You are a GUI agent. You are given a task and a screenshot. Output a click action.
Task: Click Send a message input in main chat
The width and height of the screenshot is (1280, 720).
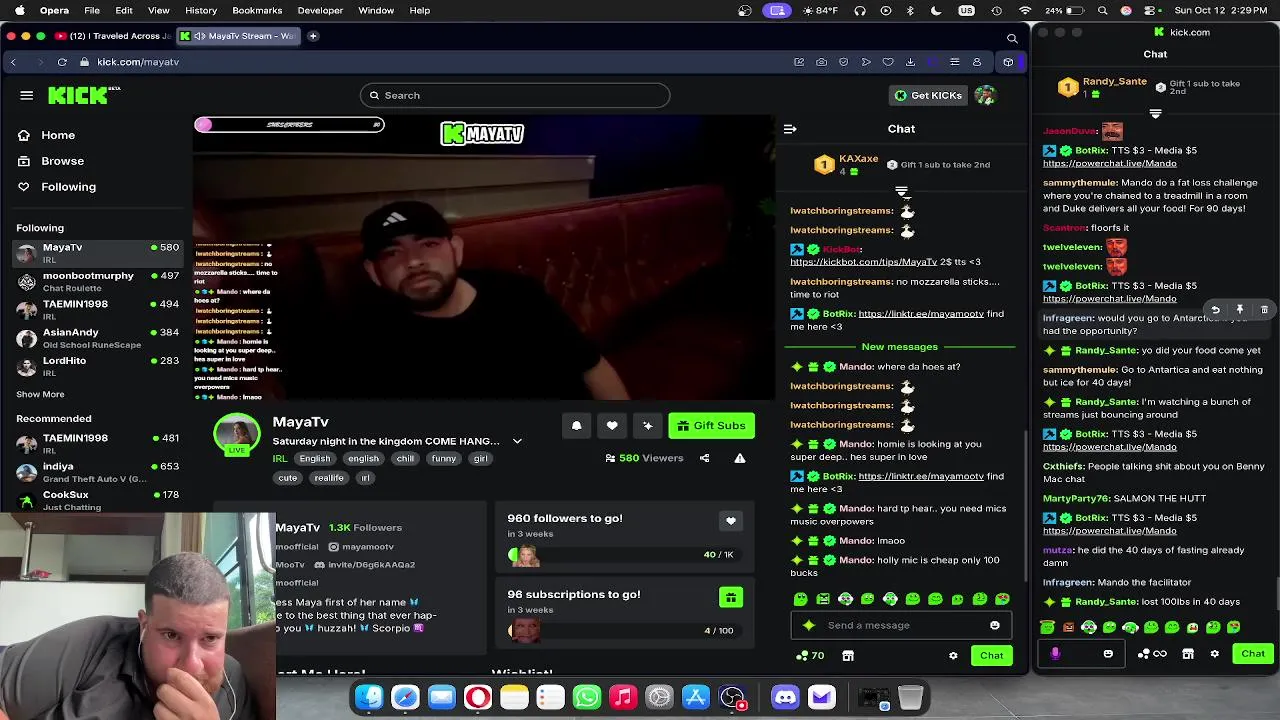click(899, 626)
